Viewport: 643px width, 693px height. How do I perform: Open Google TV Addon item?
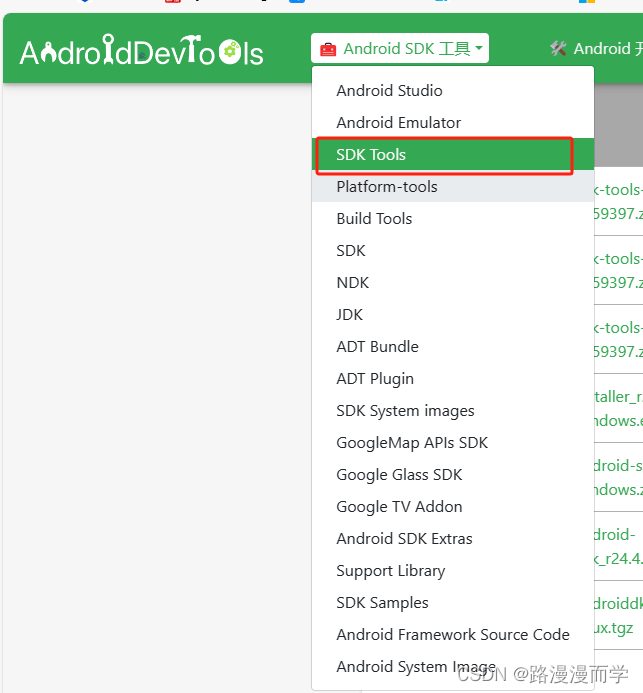click(453, 507)
